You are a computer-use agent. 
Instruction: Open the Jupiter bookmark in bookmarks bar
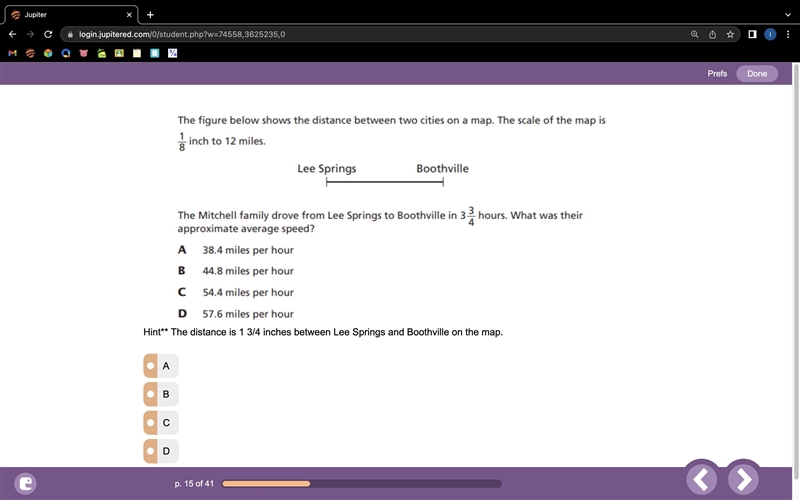30,53
